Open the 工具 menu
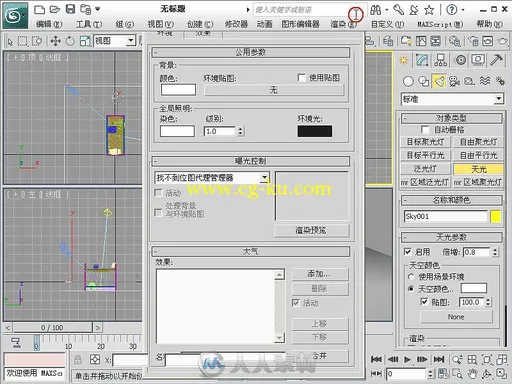 coord(89,24)
